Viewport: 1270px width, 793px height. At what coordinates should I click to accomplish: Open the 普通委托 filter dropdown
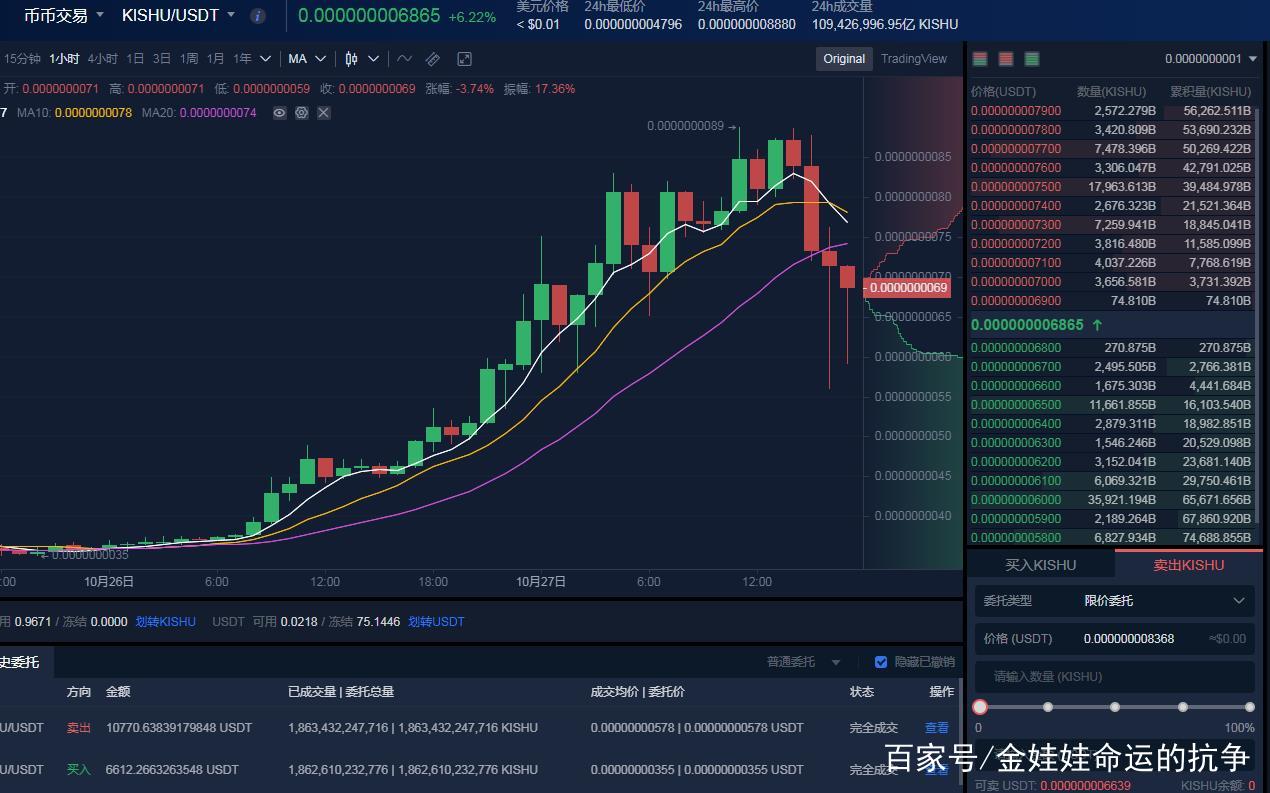804,662
